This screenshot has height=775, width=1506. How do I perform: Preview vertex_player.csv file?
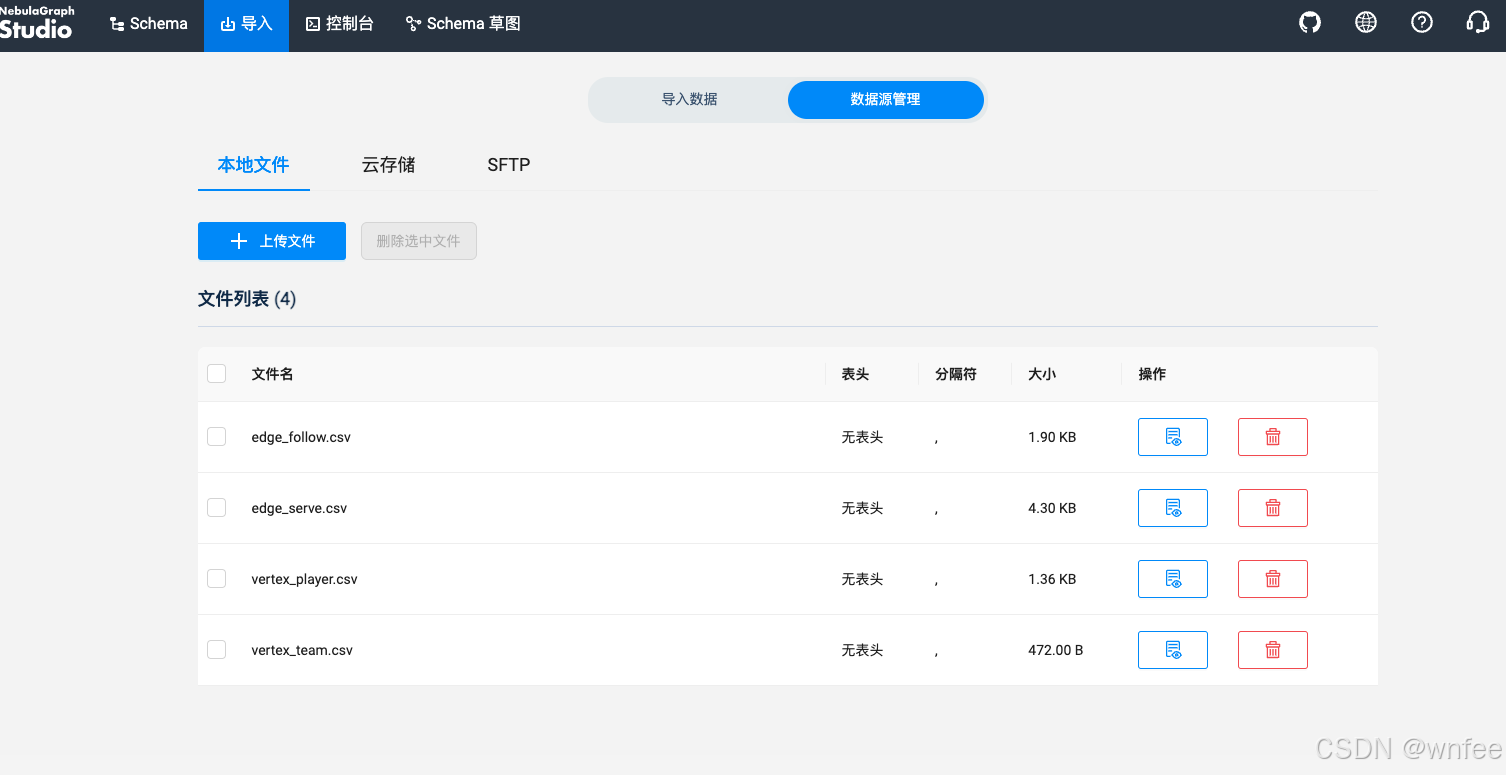click(x=1173, y=579)
